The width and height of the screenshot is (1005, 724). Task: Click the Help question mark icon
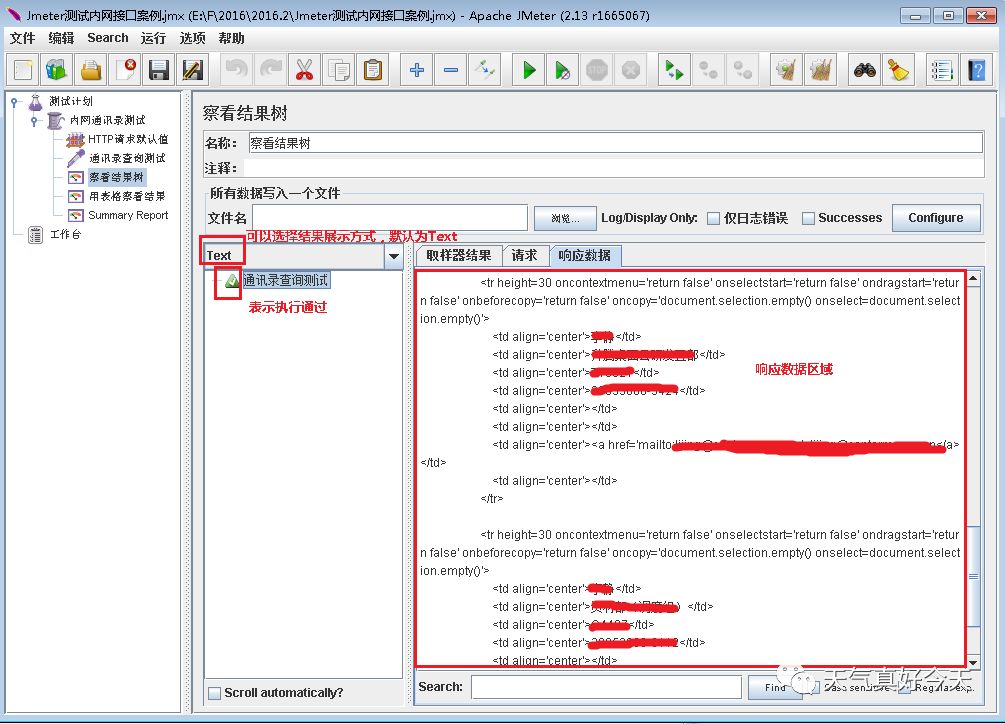[976, 70]
